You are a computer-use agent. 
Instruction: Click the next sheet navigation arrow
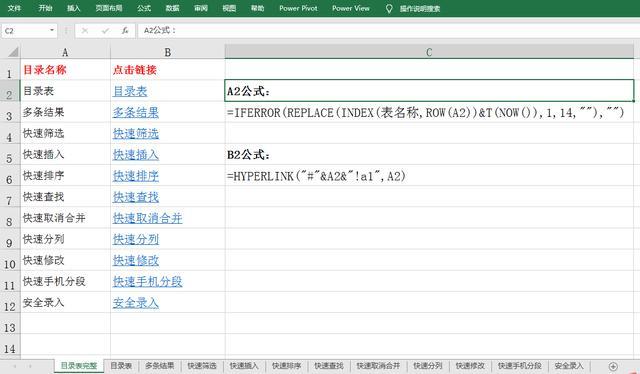30,366
